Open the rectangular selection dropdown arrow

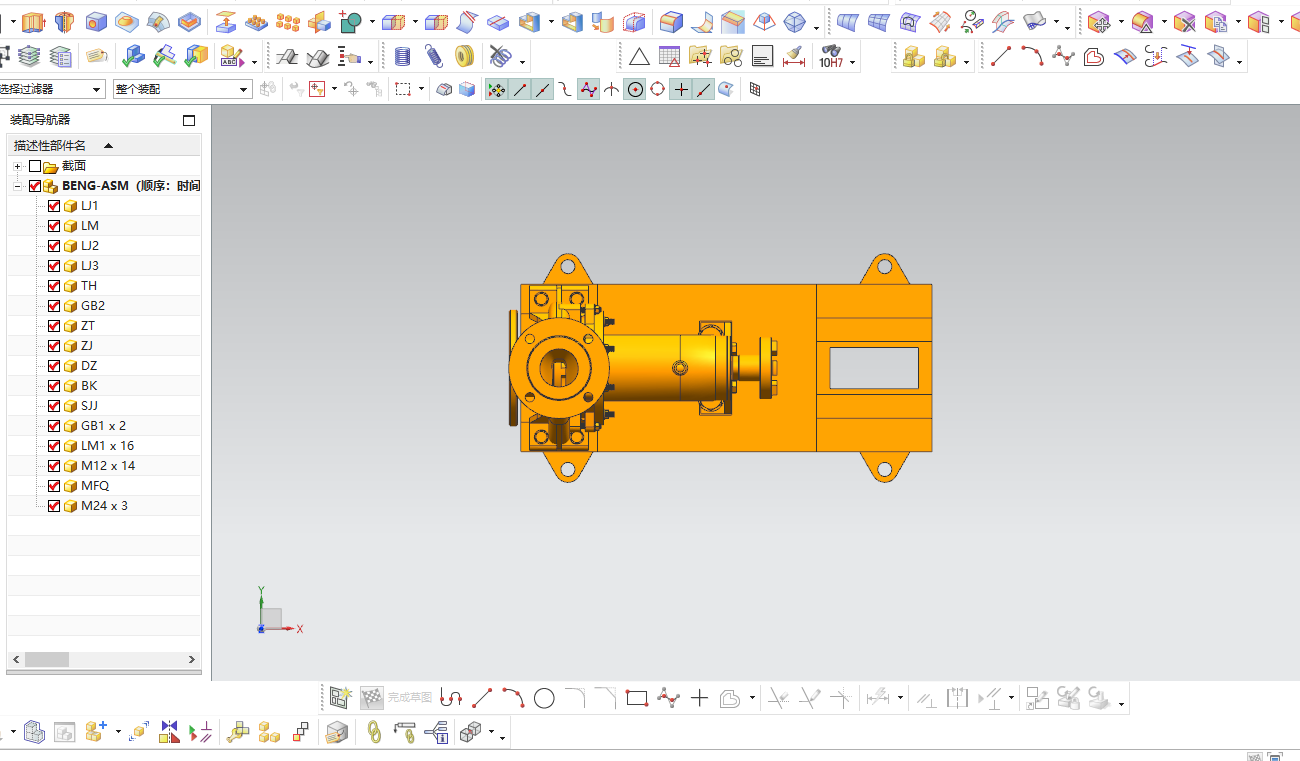pos(421,90)
